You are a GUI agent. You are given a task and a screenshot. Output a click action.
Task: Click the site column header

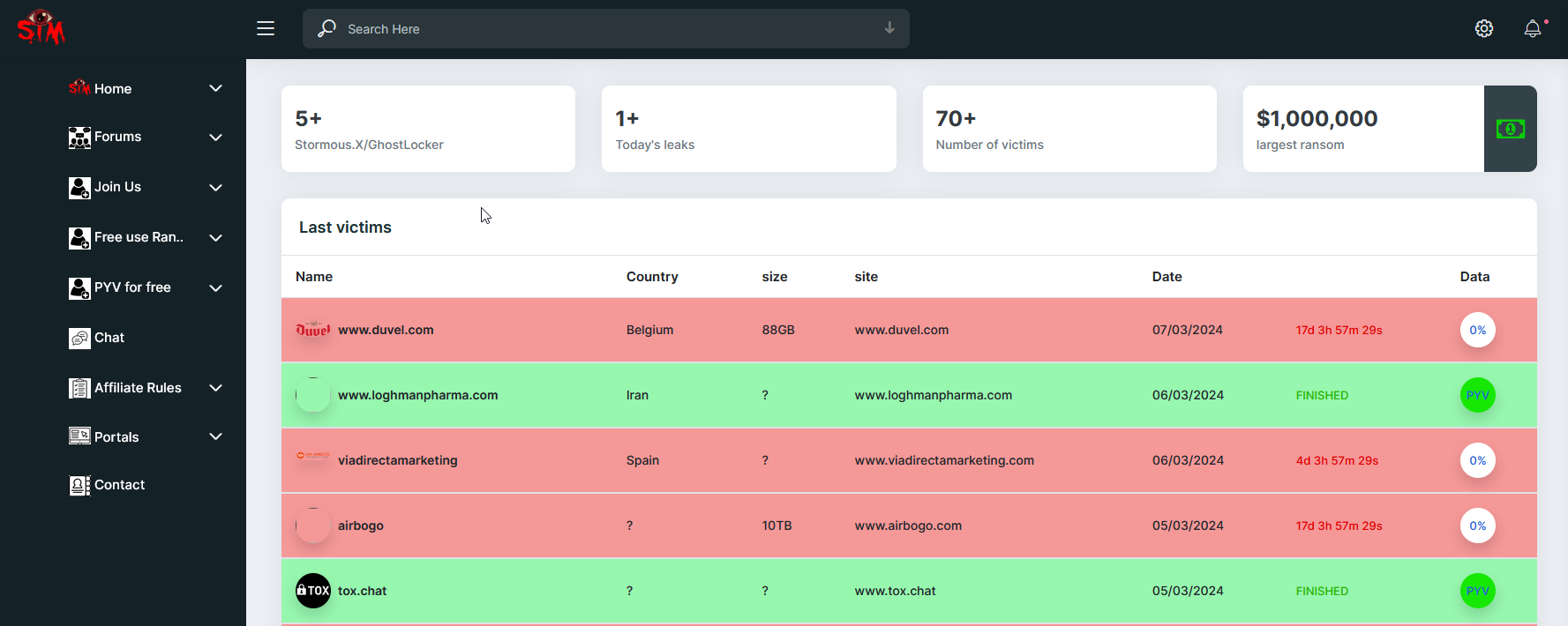pyautogui.click(x=867, y=277)
